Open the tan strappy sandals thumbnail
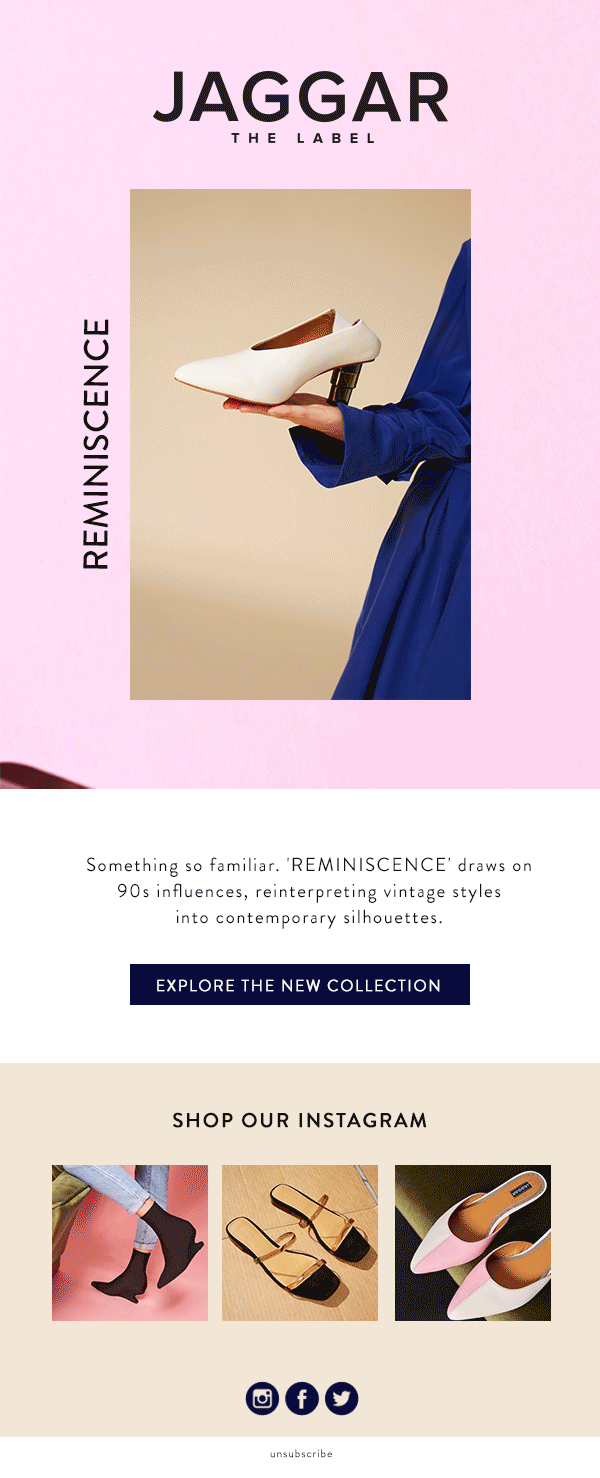Viewport: 600px width, 1478px height. point(300,1243)
